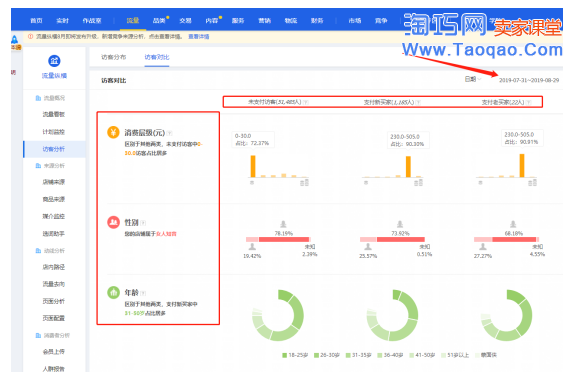This screenshot has height=383, width=570.
Task: Click male icon above 27.27% value
Action: [x=483, y=247]
